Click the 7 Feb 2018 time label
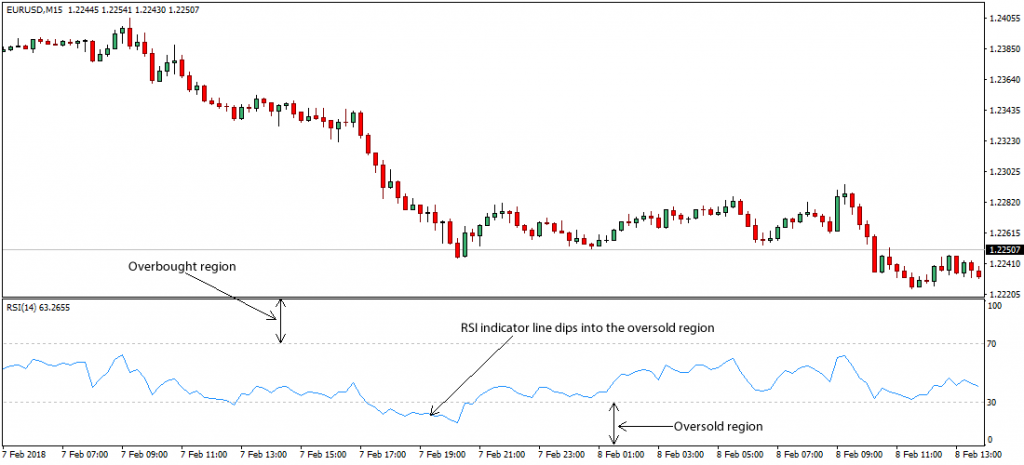The width and height of the screenshot is (1024, 465). tap(24, 454)
